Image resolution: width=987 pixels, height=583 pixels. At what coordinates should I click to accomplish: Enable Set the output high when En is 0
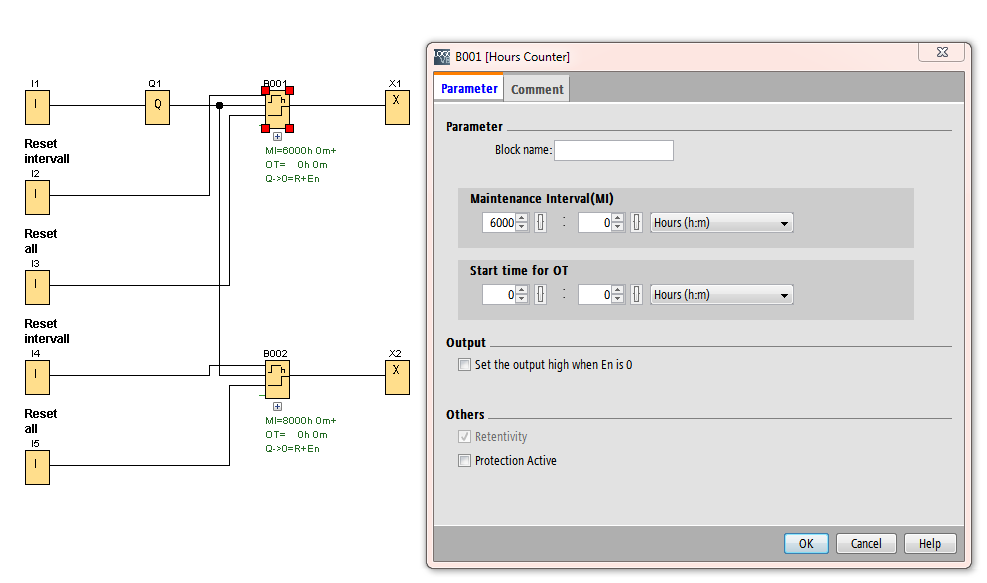pos(464,365)
